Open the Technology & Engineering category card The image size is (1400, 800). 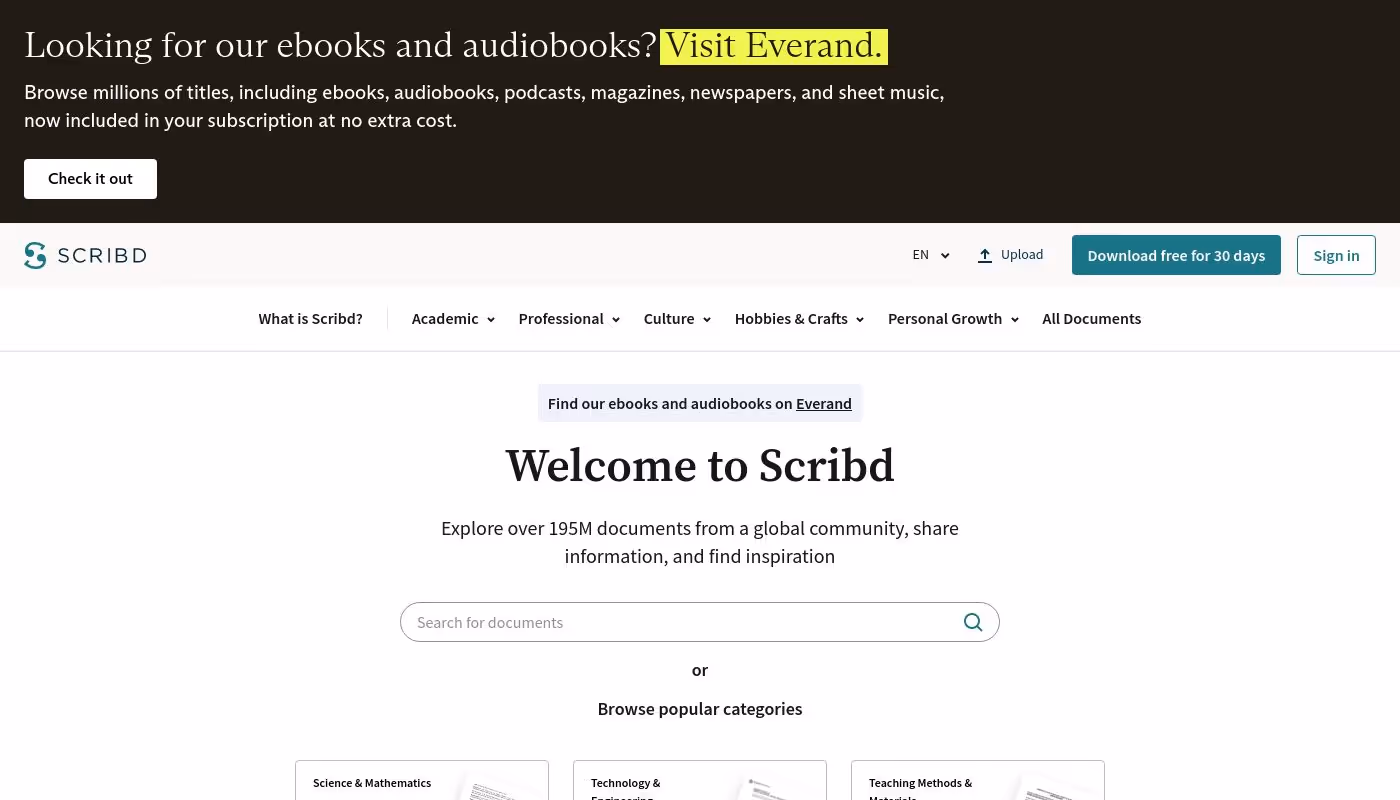[700, 781]
